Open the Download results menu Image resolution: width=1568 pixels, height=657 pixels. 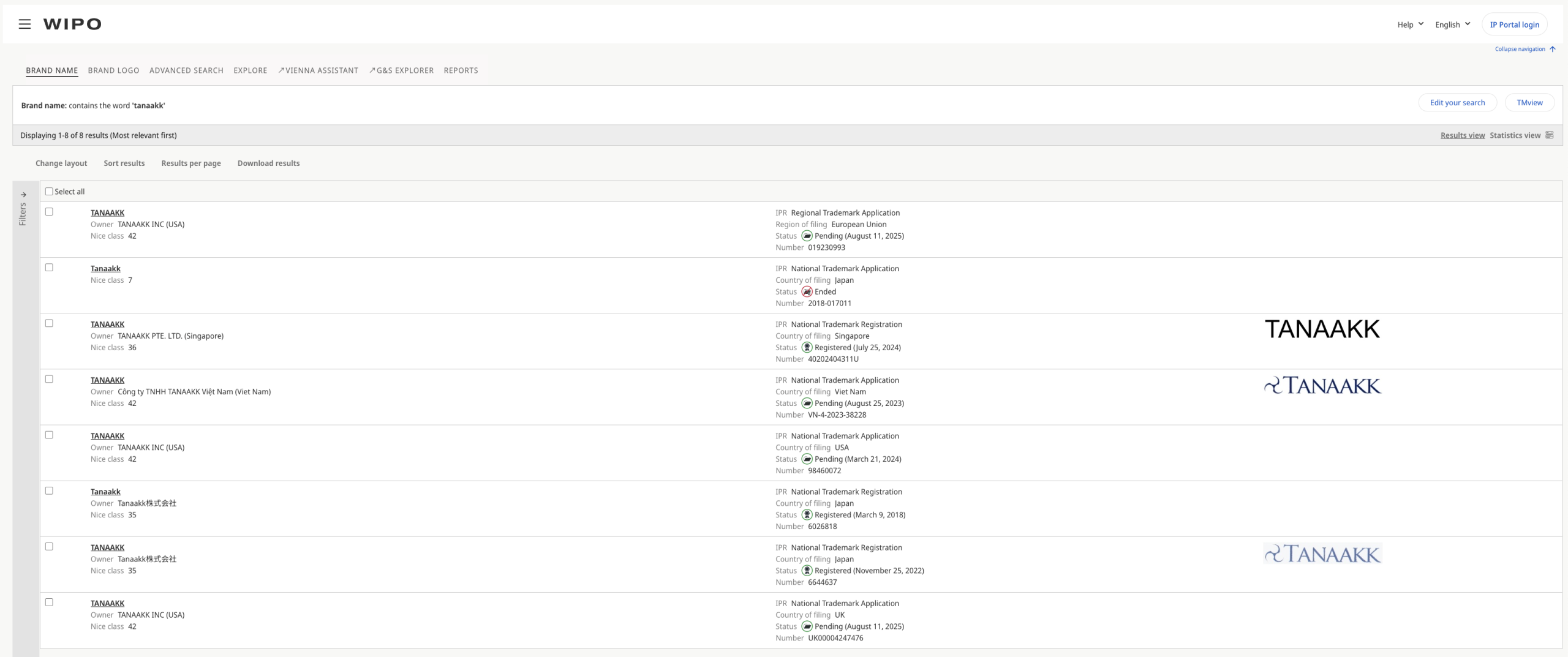coord(268,163)
